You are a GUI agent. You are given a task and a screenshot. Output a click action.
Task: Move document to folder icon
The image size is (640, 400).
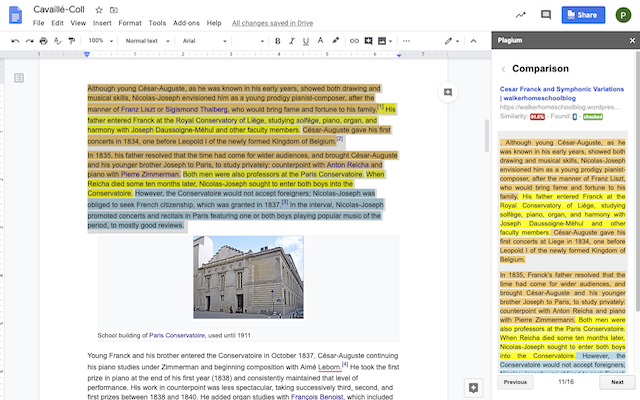[x=114, y=10]
